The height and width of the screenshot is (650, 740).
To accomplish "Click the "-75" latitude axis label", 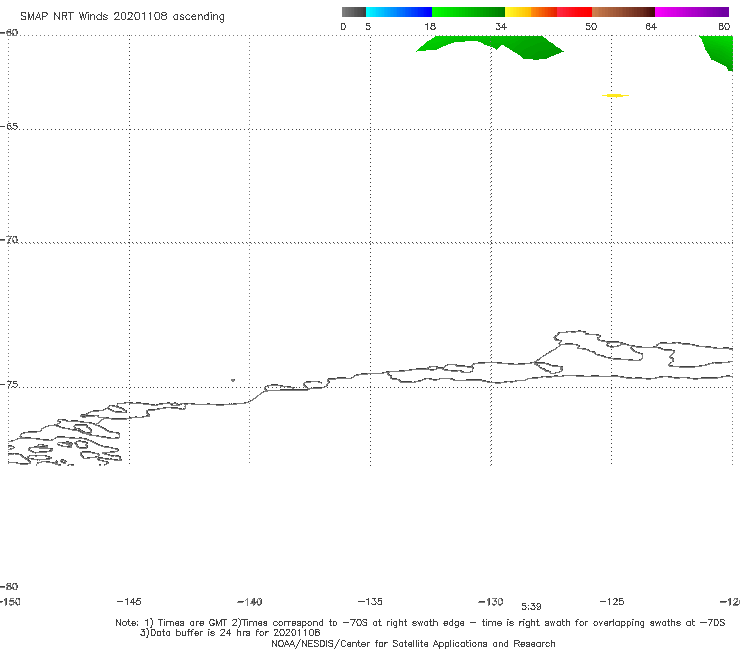I will (9, 385).
